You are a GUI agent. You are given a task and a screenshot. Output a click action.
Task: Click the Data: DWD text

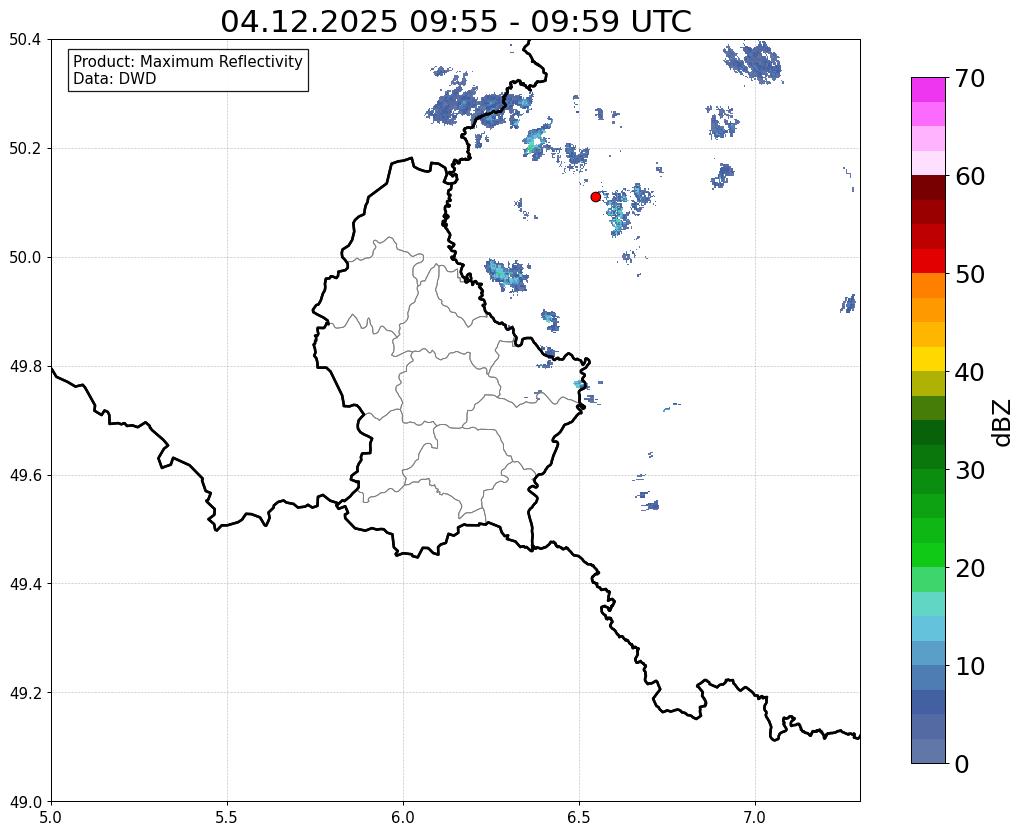(x=115, y=79)
